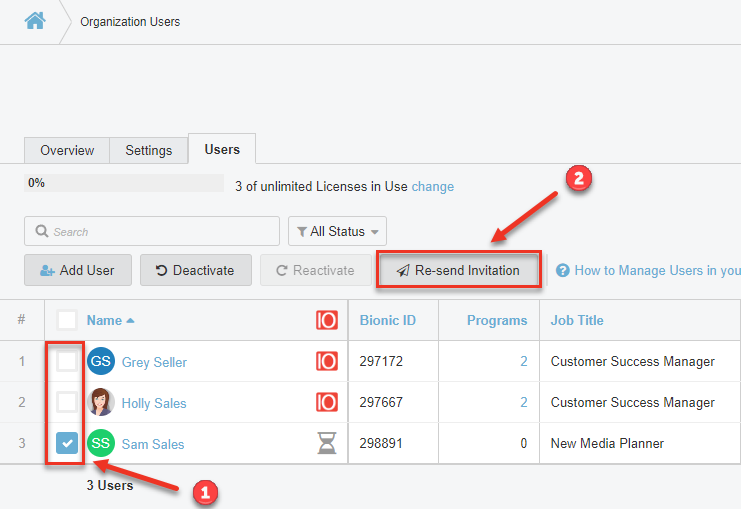Click into the user Search field
Screen dimensions: 741x509
(x=152, y=231)
